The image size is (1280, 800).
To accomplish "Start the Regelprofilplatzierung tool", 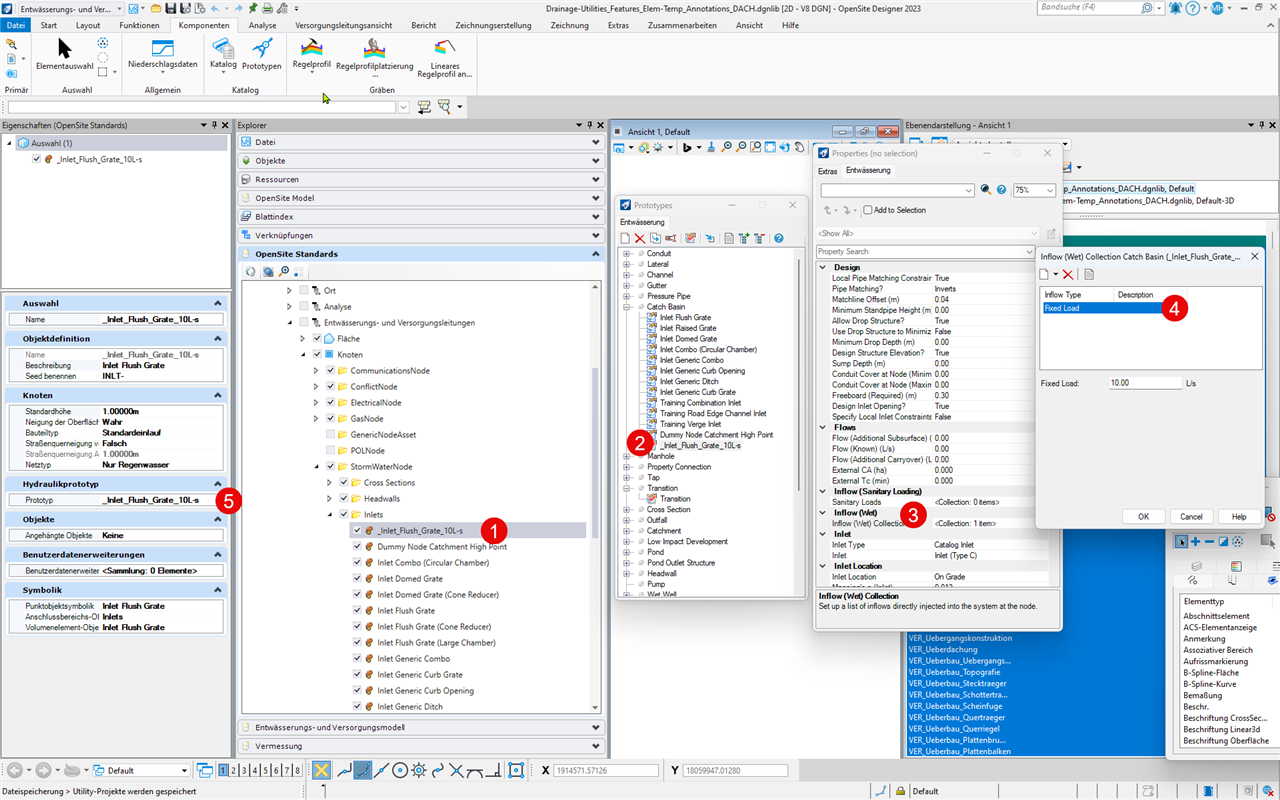I will coord(375,57).
